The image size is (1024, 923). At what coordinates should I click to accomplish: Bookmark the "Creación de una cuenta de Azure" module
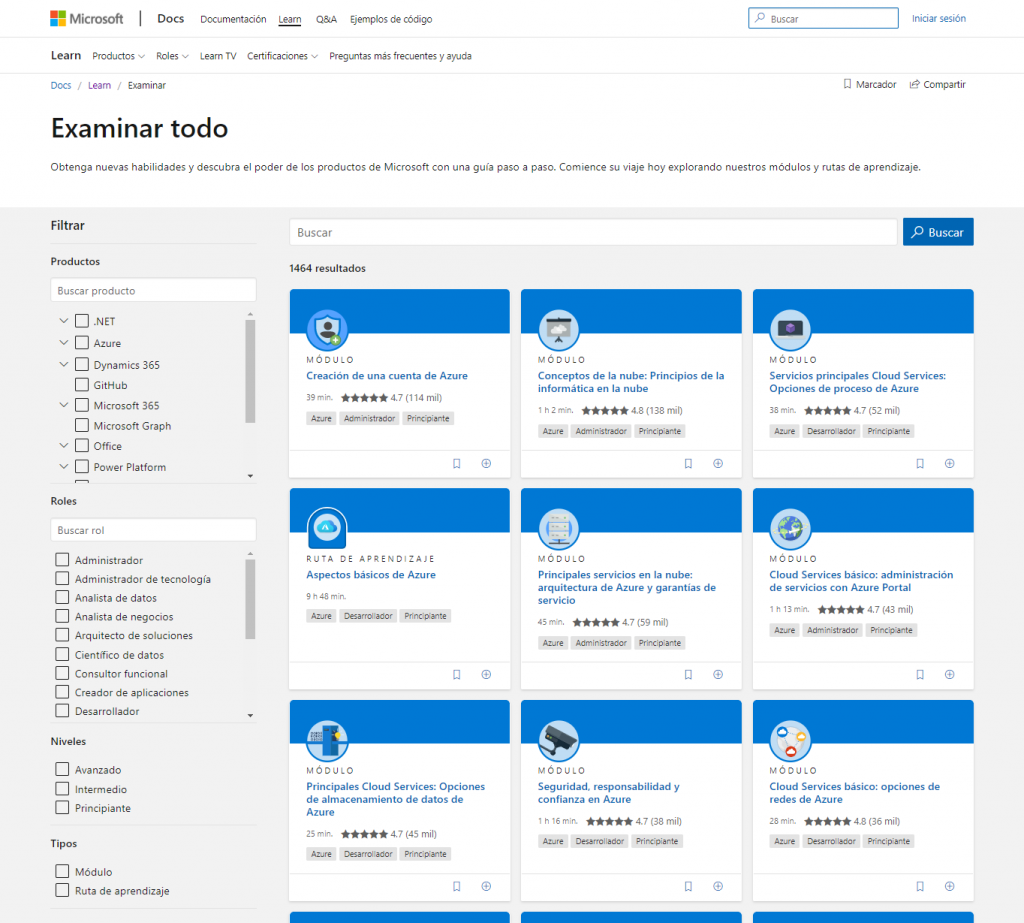coord(457,463)
